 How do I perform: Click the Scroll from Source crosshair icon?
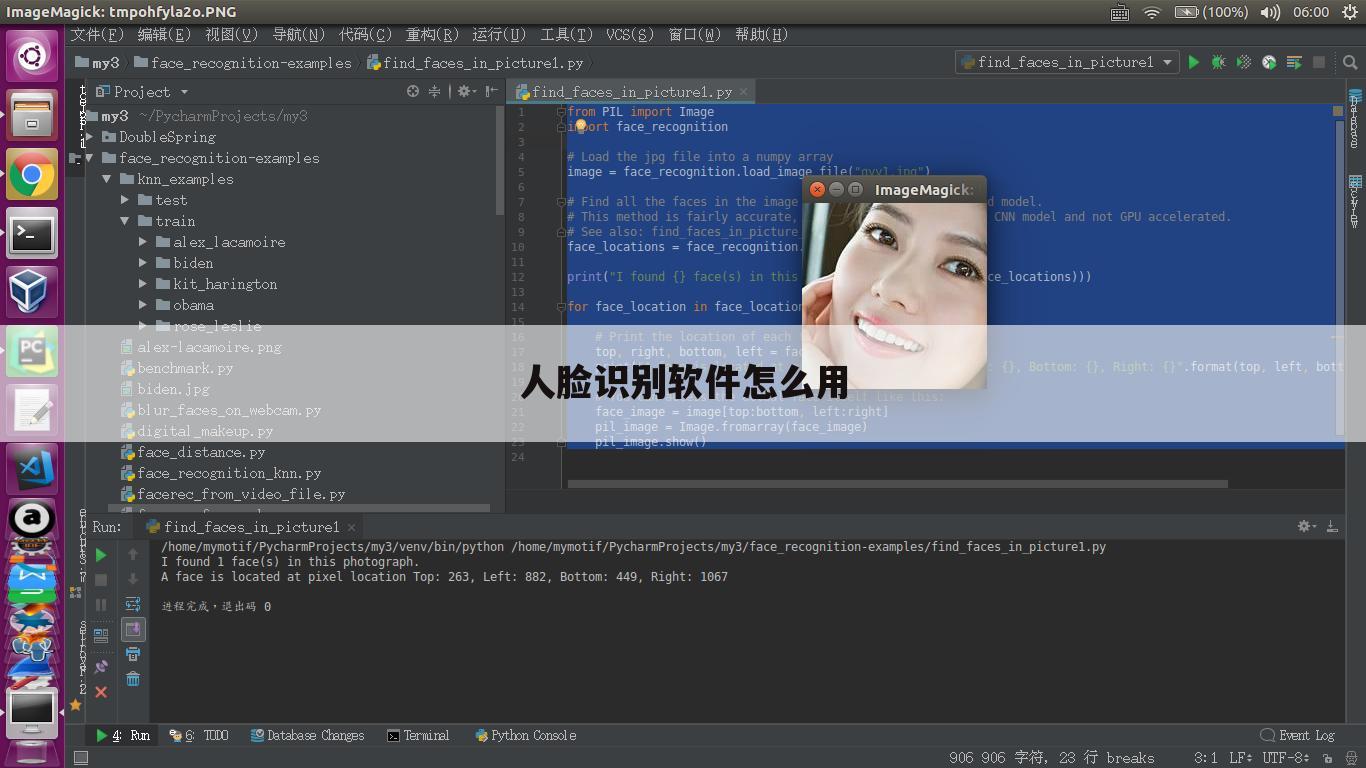tap(413, 91)
